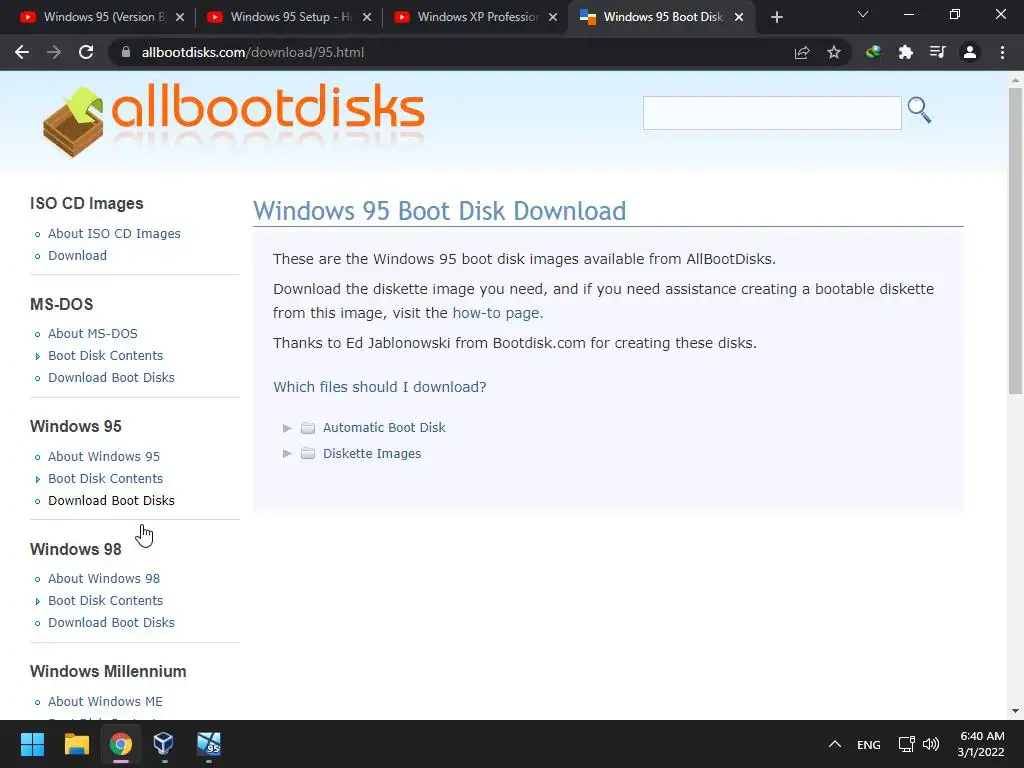Click the allbootdisks logo

pos(234,121)
